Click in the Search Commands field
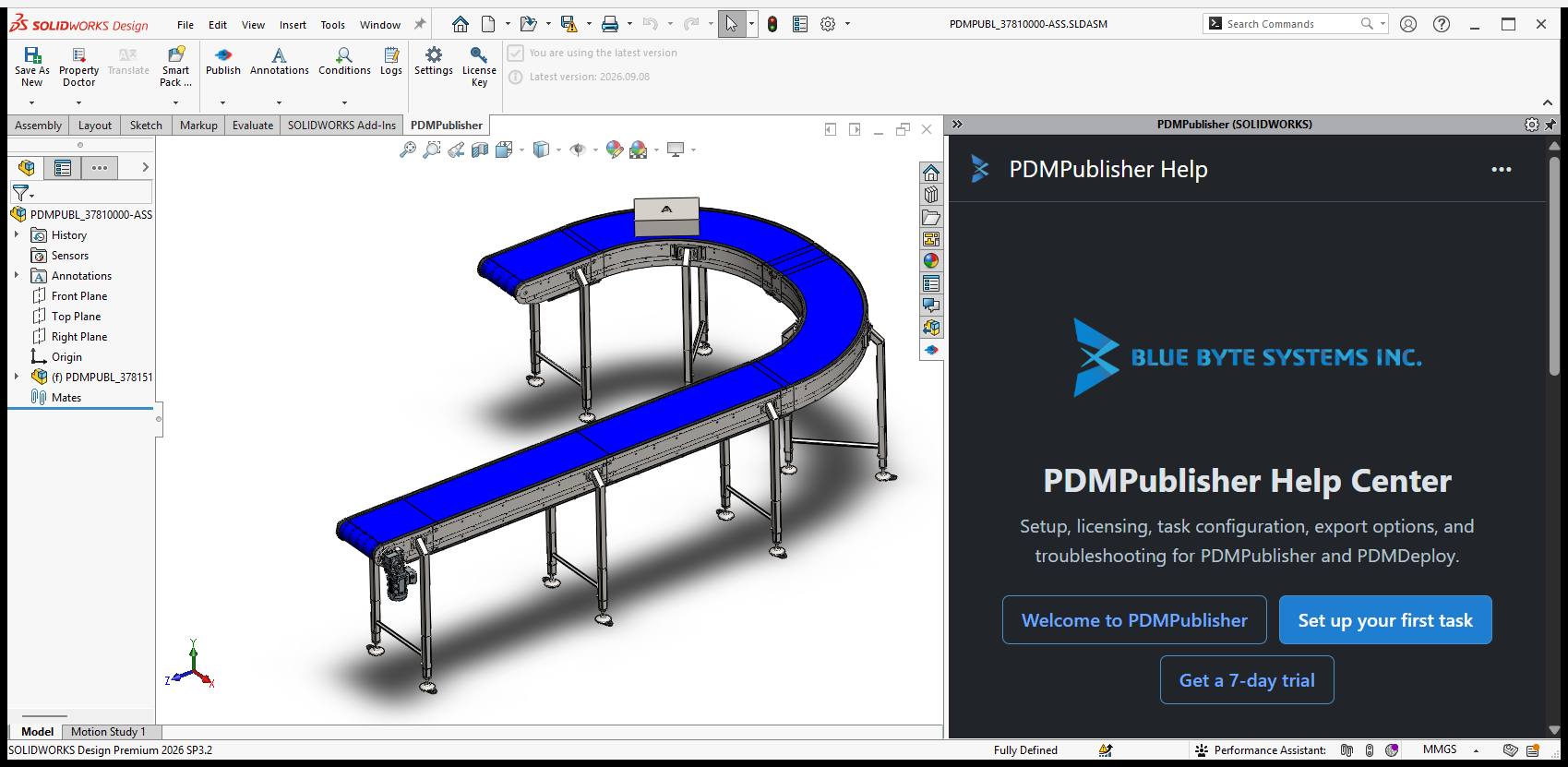The image size is (1568, 767). [x=1290, y=24]
